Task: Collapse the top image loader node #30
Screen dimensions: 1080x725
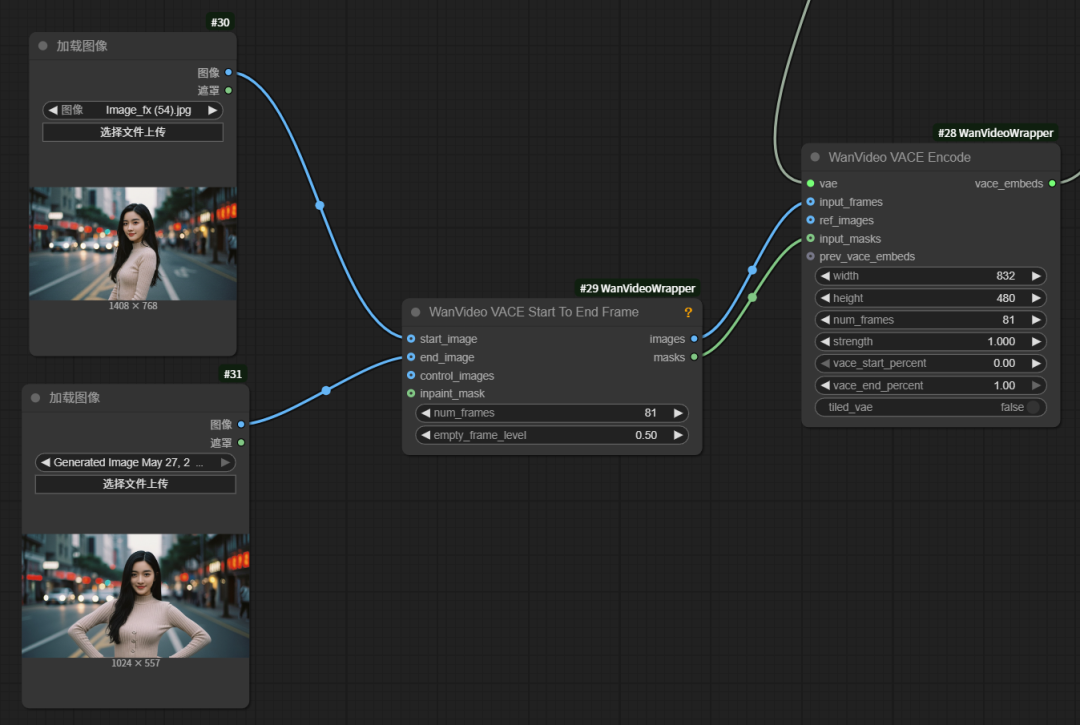Action: click(43, 46)
